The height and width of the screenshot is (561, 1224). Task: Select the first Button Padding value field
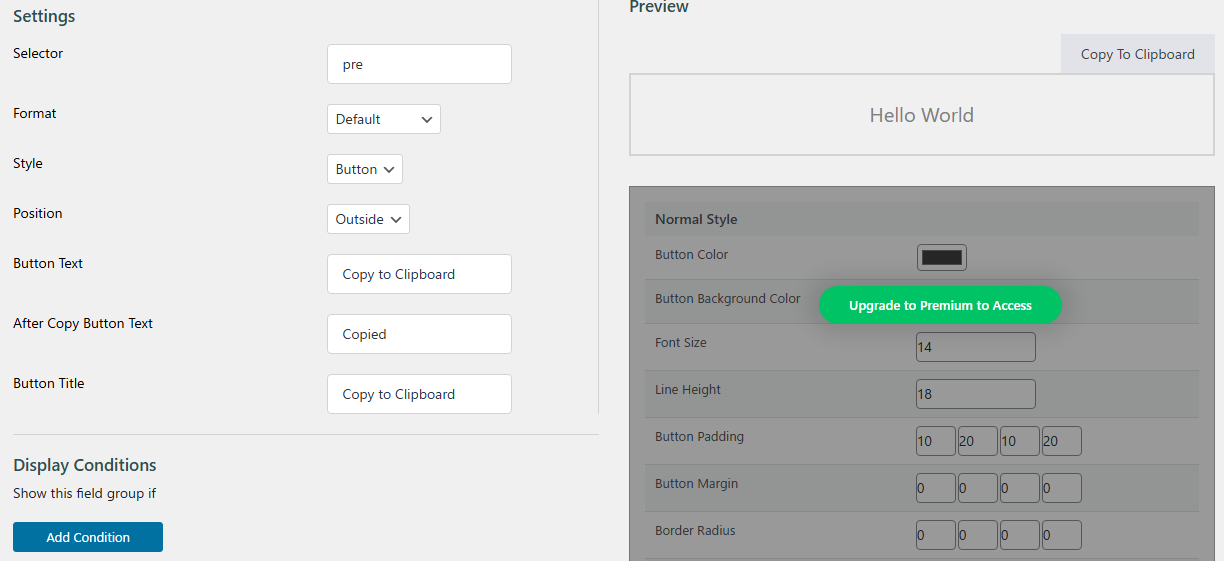(x=936, y=441)
